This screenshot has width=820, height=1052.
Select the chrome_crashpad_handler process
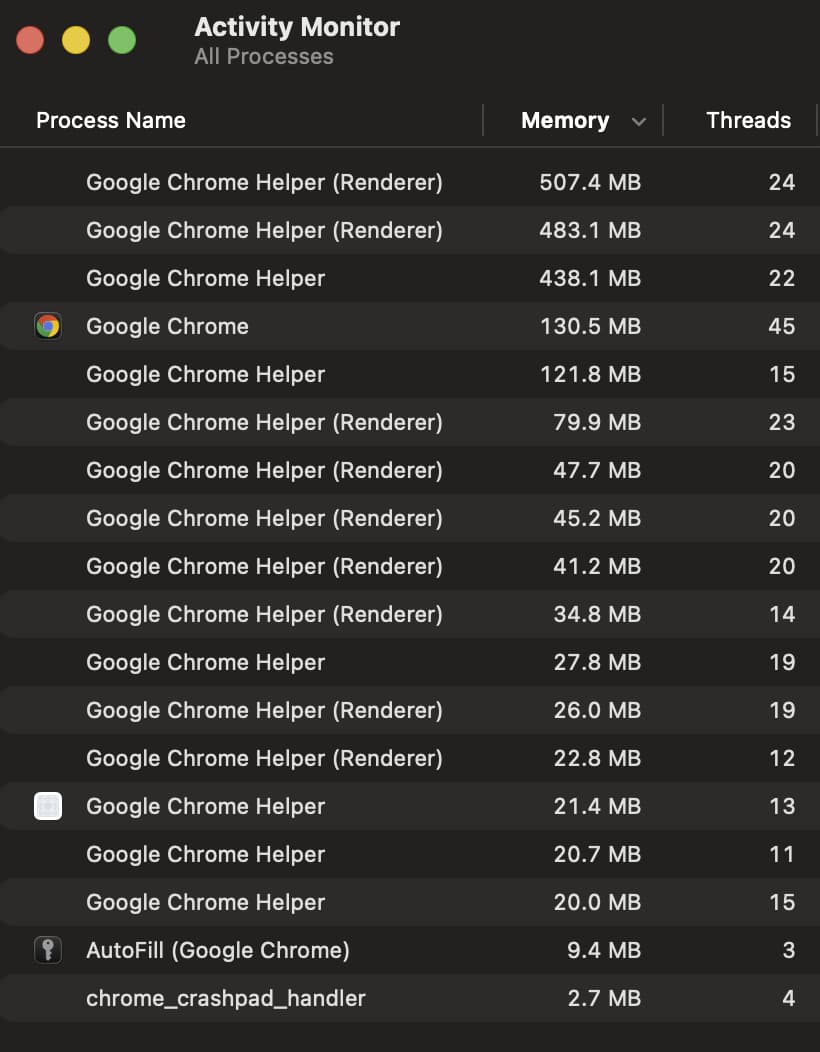point(300,998)
